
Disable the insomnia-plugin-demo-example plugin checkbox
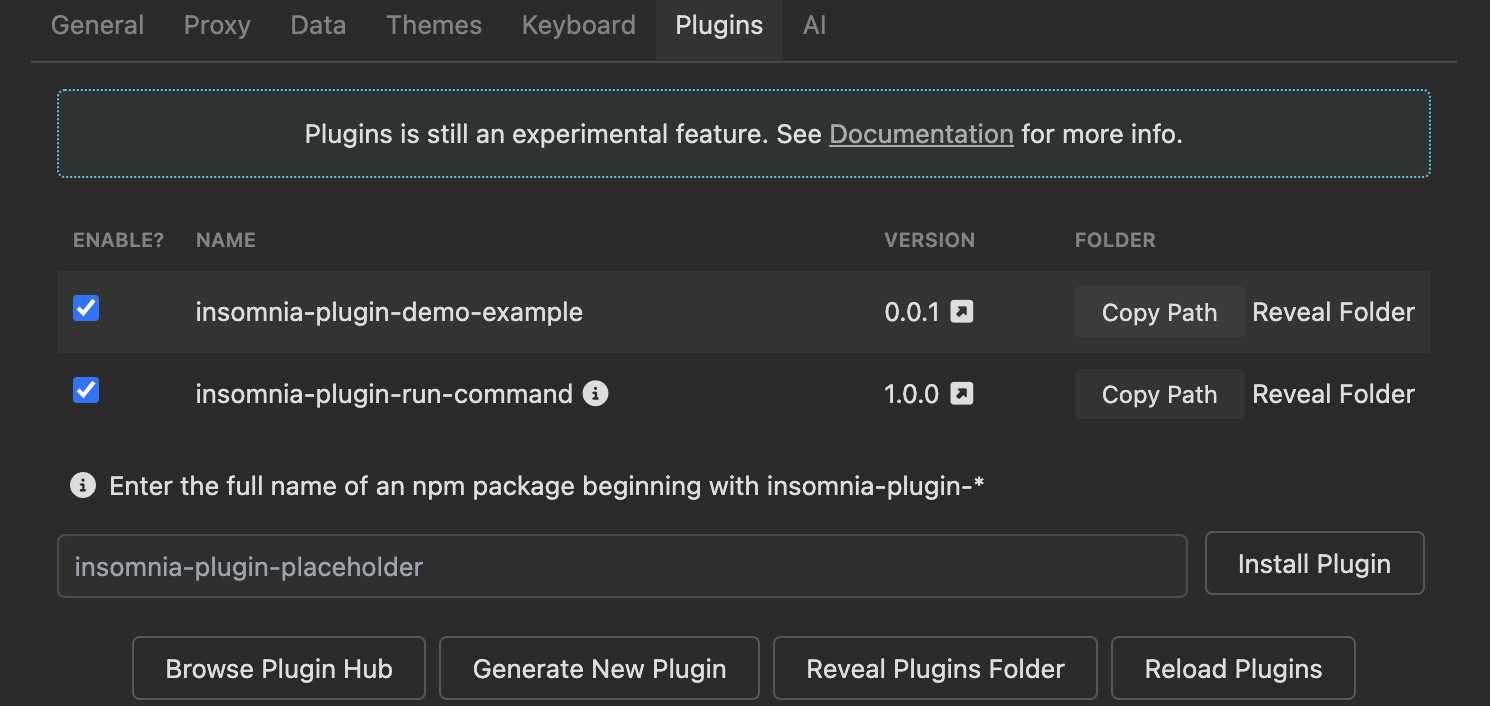click(87, 309)
